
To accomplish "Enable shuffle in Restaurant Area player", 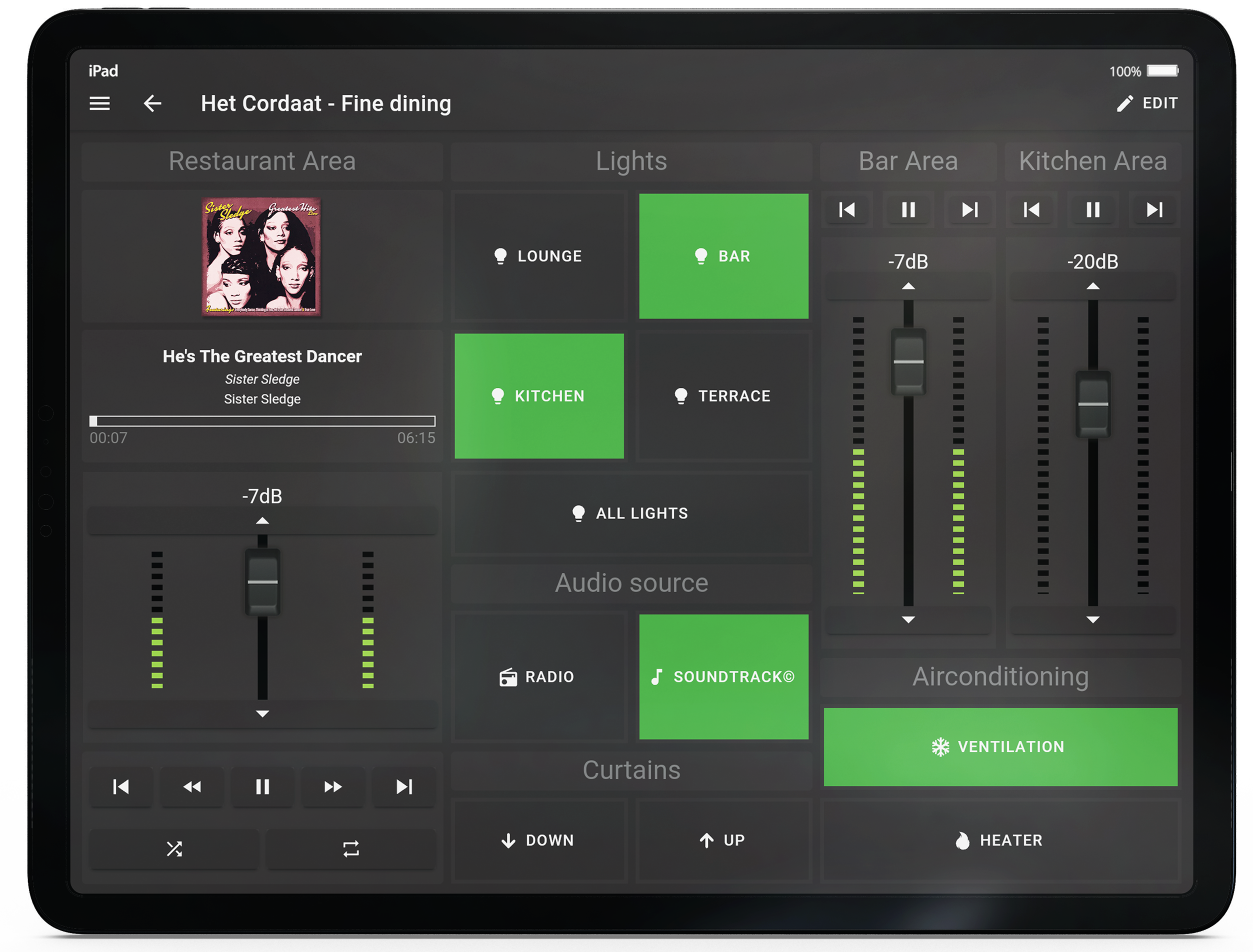I will point(174,849).
